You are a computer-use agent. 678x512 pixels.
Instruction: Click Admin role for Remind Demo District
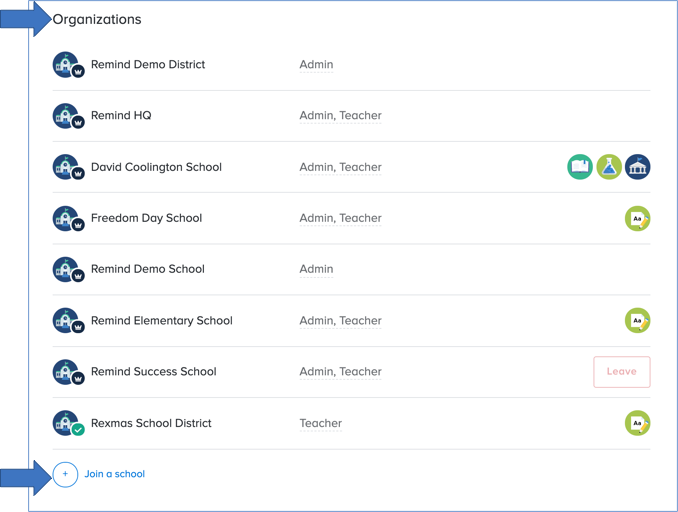click(x=317, y=64)
